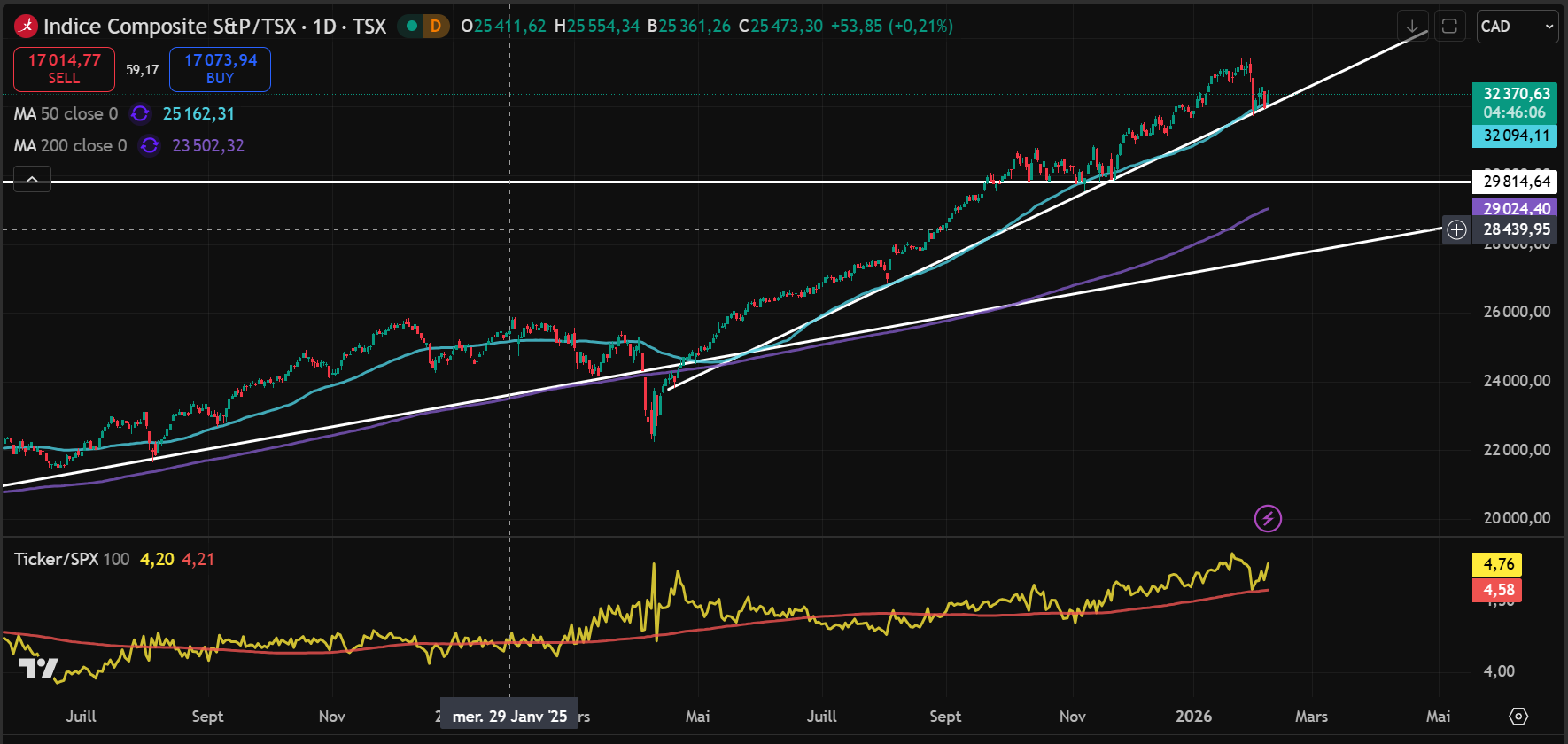Click the 26 000,00 price axis label
Image resolution: width=1568 pixels, height=744 pixels.
tap(1517, 312)
